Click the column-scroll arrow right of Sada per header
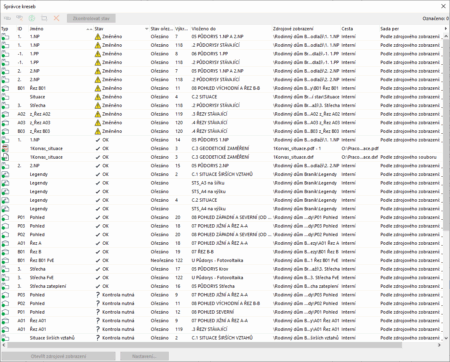Viewport: 450px width, 362px height. pos(446,29)
